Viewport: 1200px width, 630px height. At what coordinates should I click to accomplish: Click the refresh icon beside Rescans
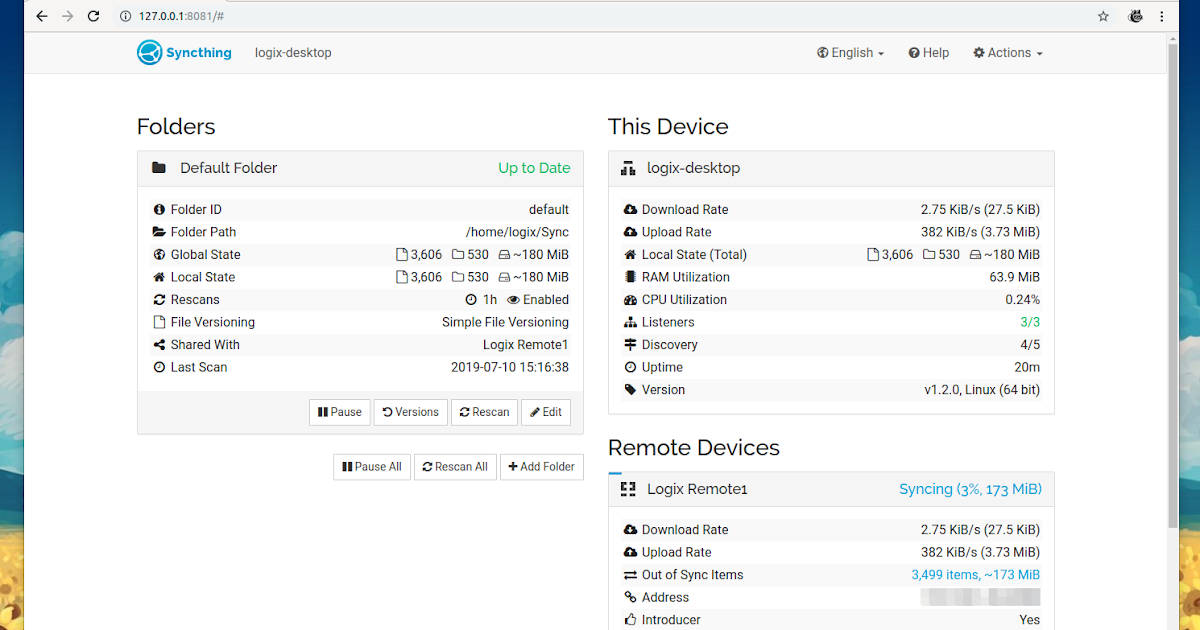point(159,300)
